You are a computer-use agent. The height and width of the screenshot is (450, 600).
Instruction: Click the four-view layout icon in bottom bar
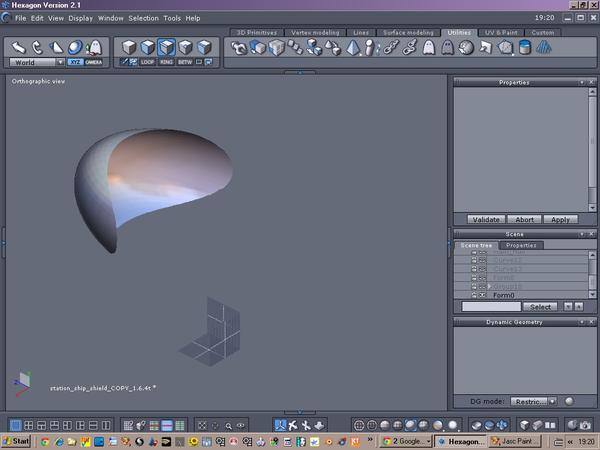pyautogui.click(x=29, y=425)
